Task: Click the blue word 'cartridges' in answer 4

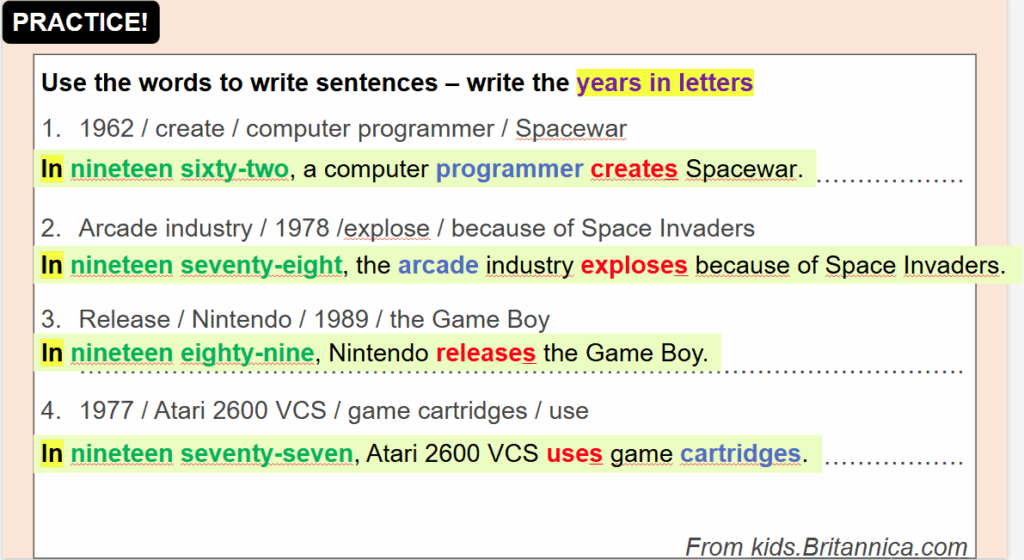Action: [741, 454]
